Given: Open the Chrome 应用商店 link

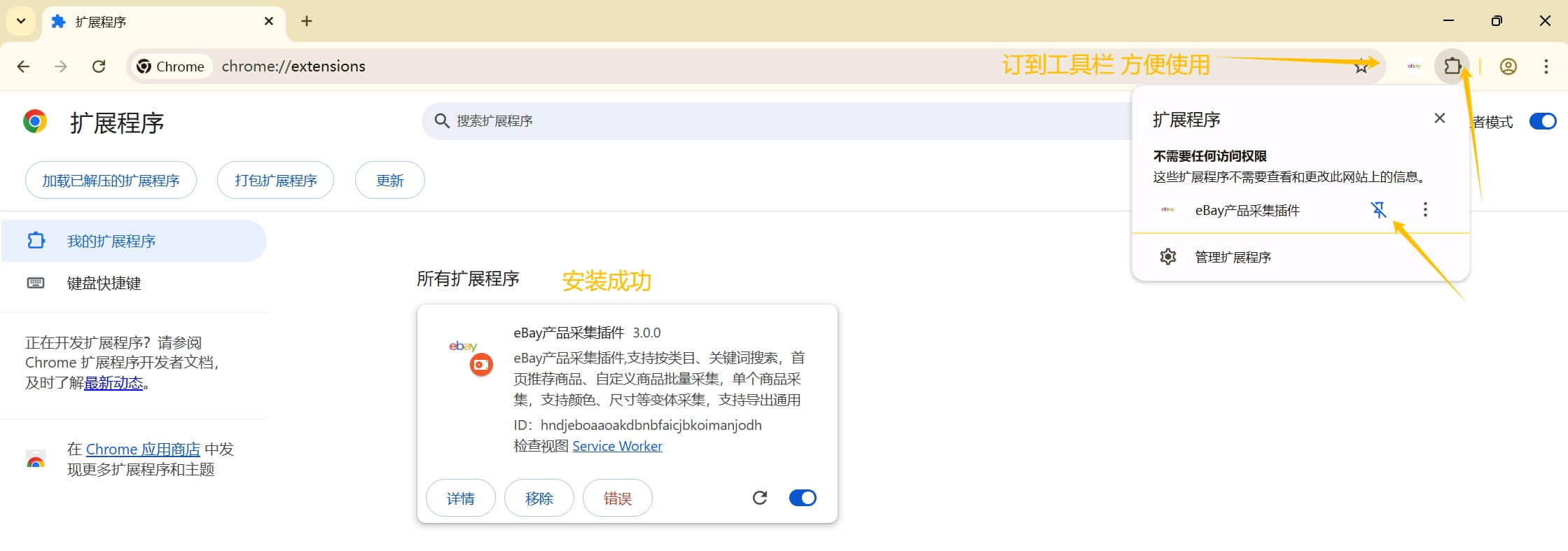Looking at the screenshot, I should point(143,449).
